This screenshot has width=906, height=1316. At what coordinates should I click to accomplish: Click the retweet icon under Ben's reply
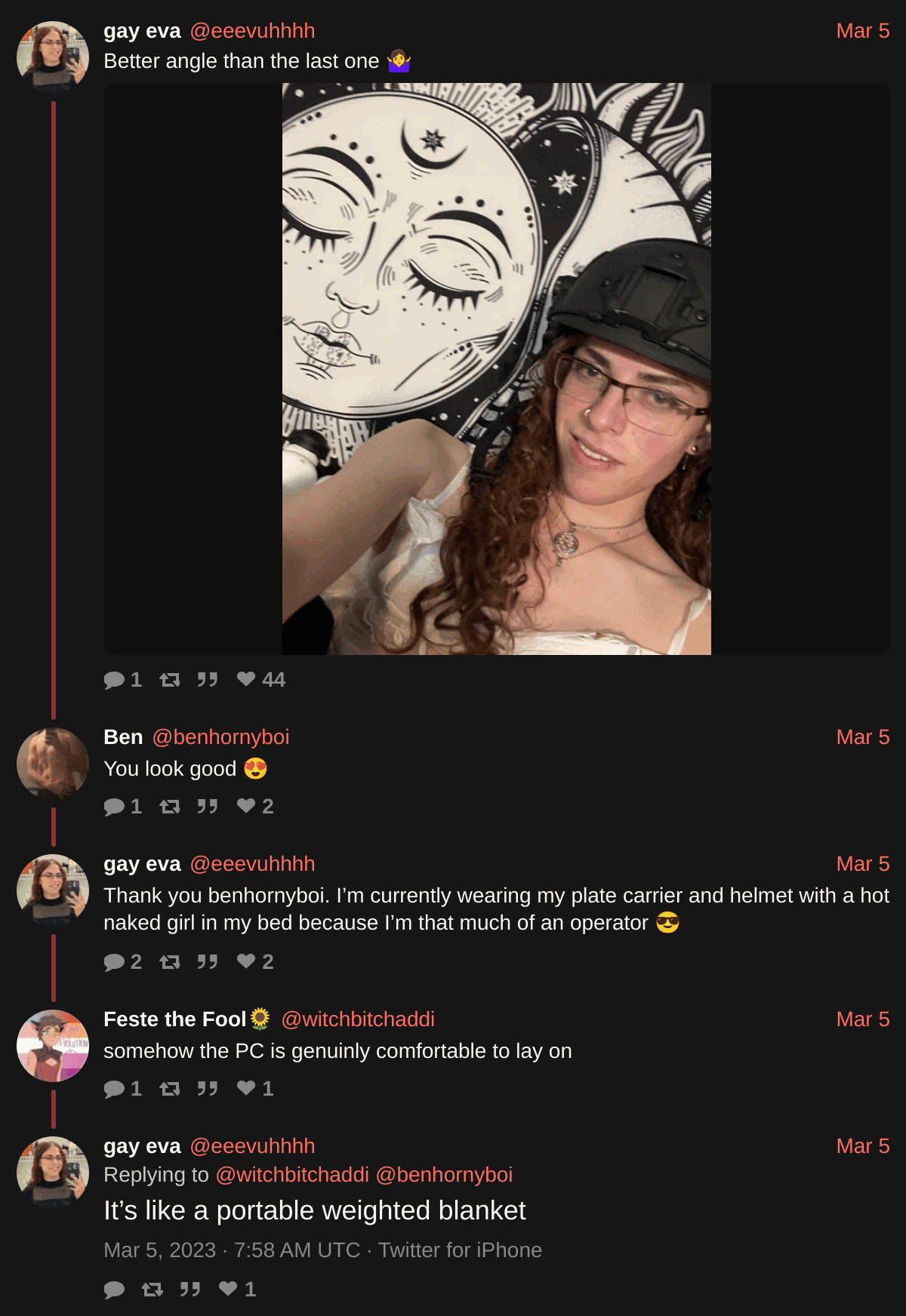[x=170, y=807]
